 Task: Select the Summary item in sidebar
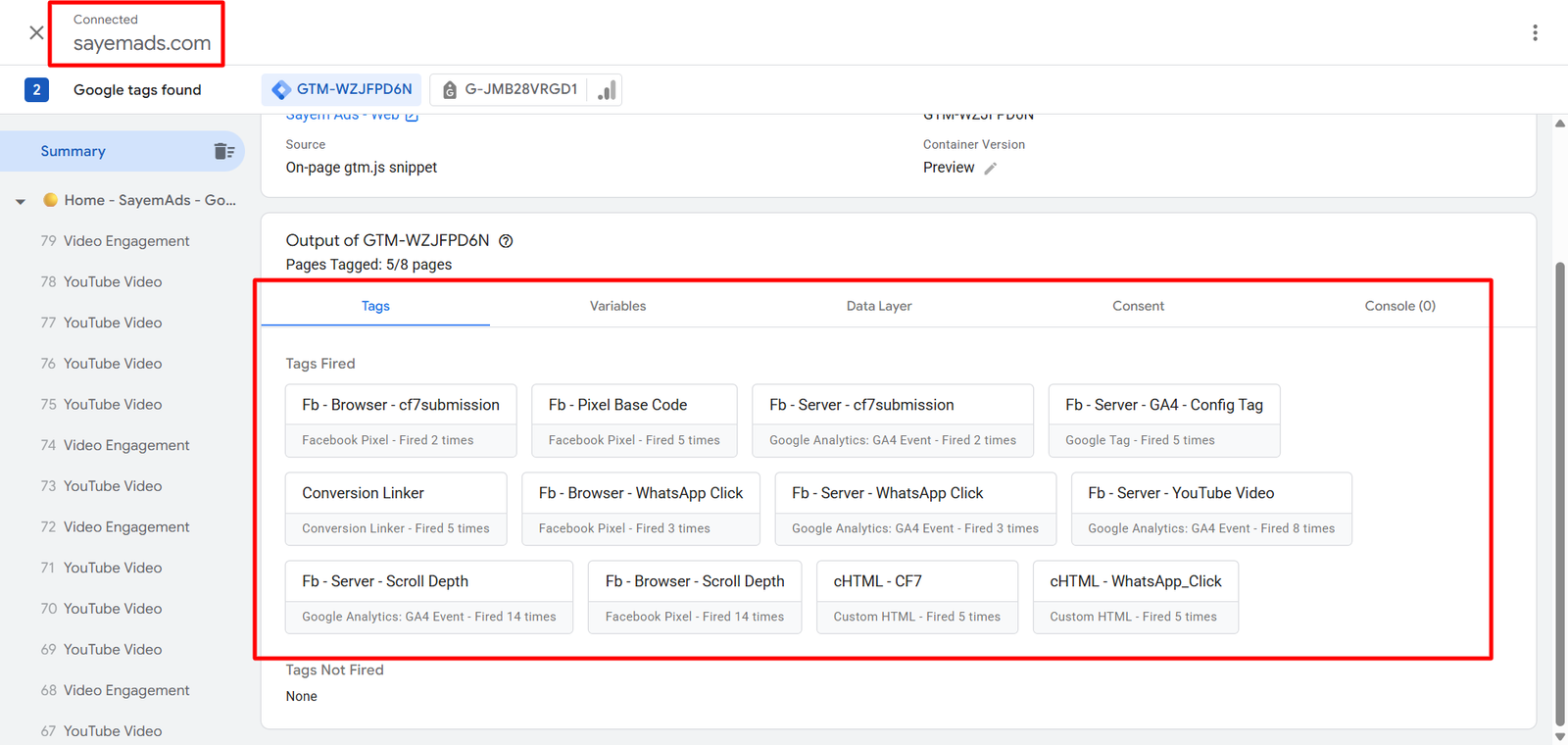pos(73,151)
